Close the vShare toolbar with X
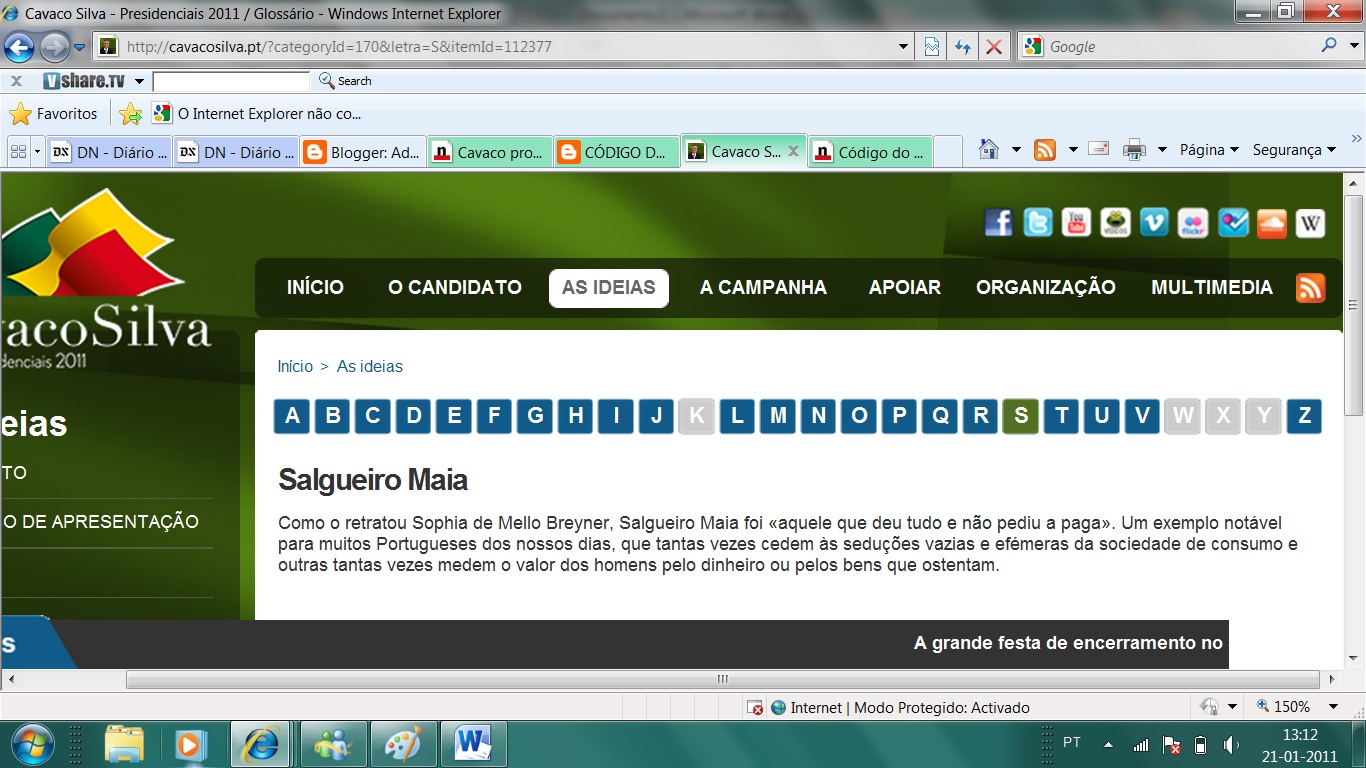This screenshot has height=768, width=1366. pyautogui.click(x=16, y=81)
